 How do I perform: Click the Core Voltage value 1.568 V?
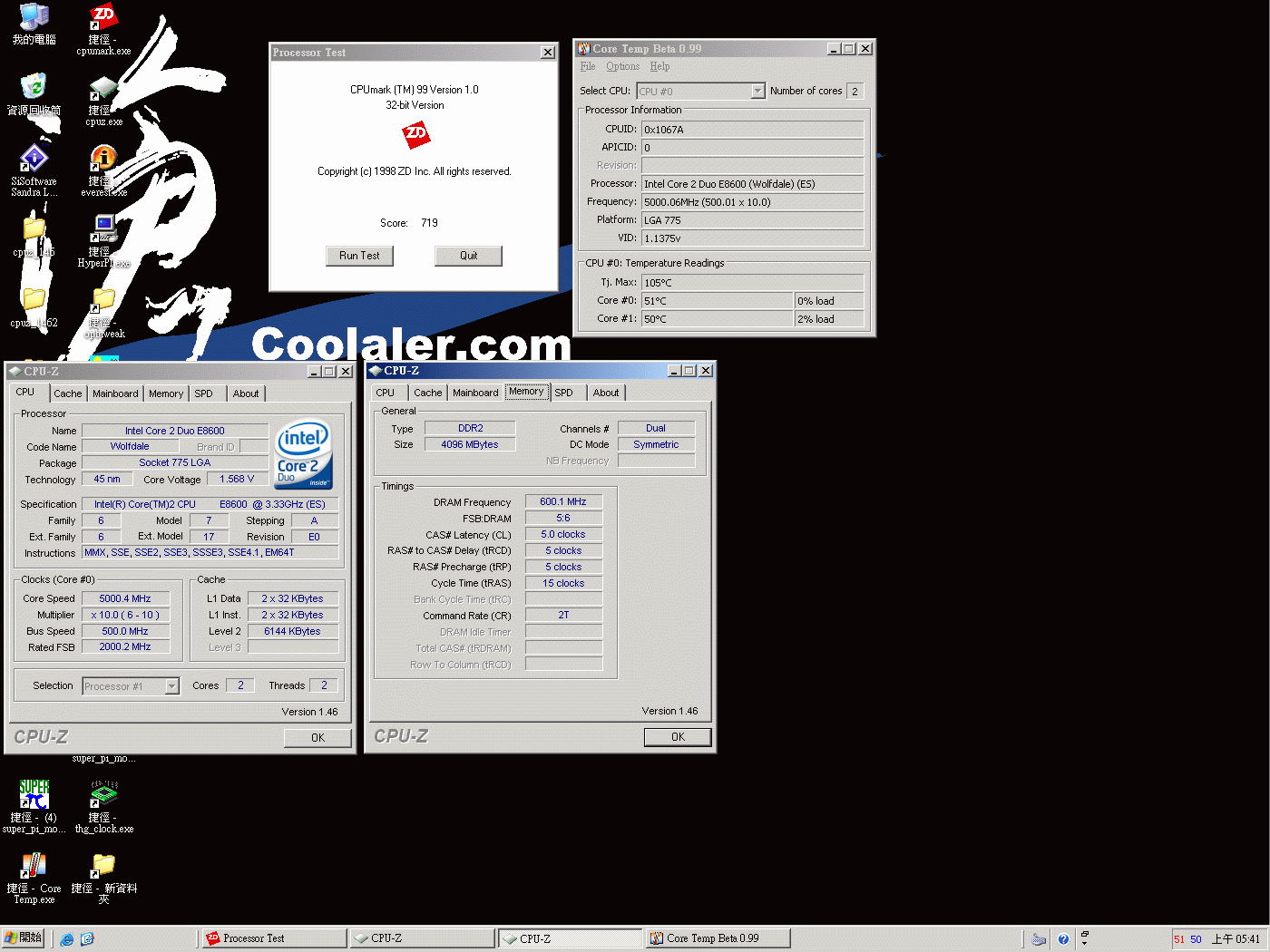click(x=237, y=479)
